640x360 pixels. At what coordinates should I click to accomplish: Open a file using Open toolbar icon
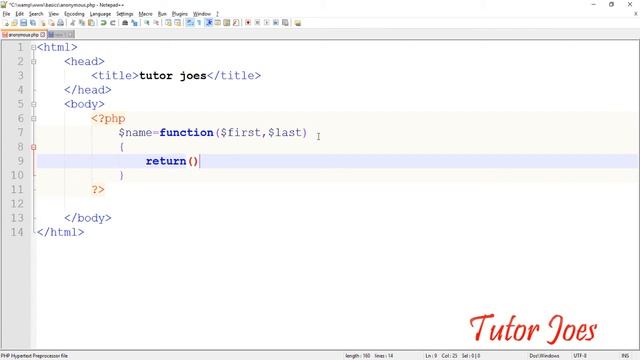coord(14,23)
